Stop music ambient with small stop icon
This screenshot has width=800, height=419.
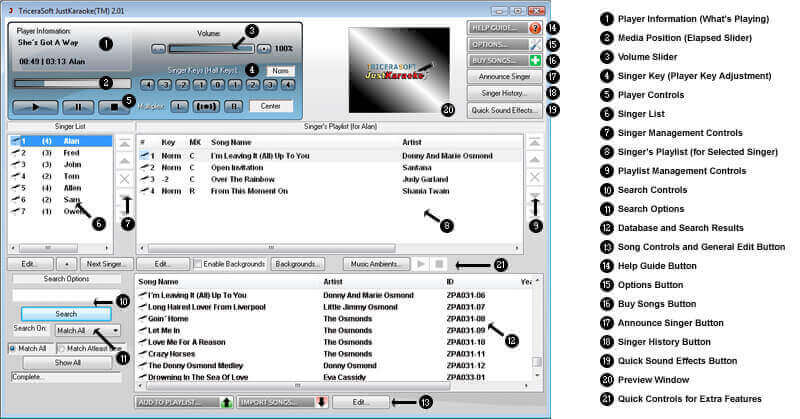(439, 264)
